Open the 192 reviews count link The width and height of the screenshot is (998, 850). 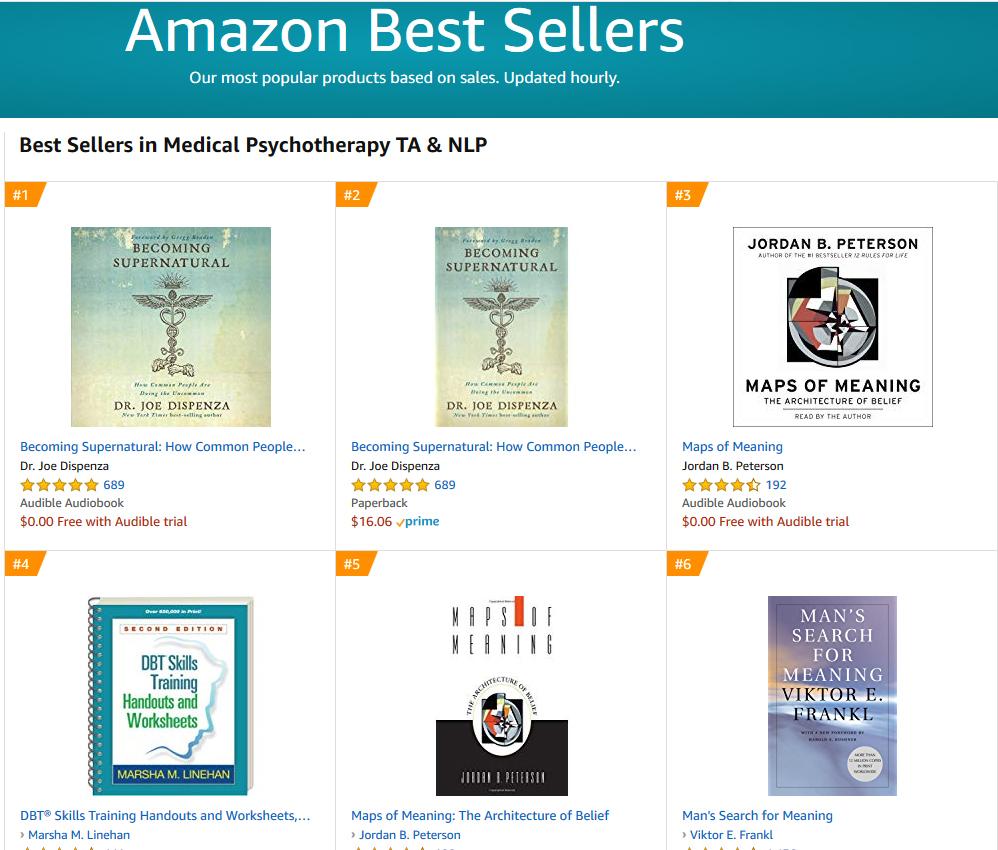(x=776, y=485)
